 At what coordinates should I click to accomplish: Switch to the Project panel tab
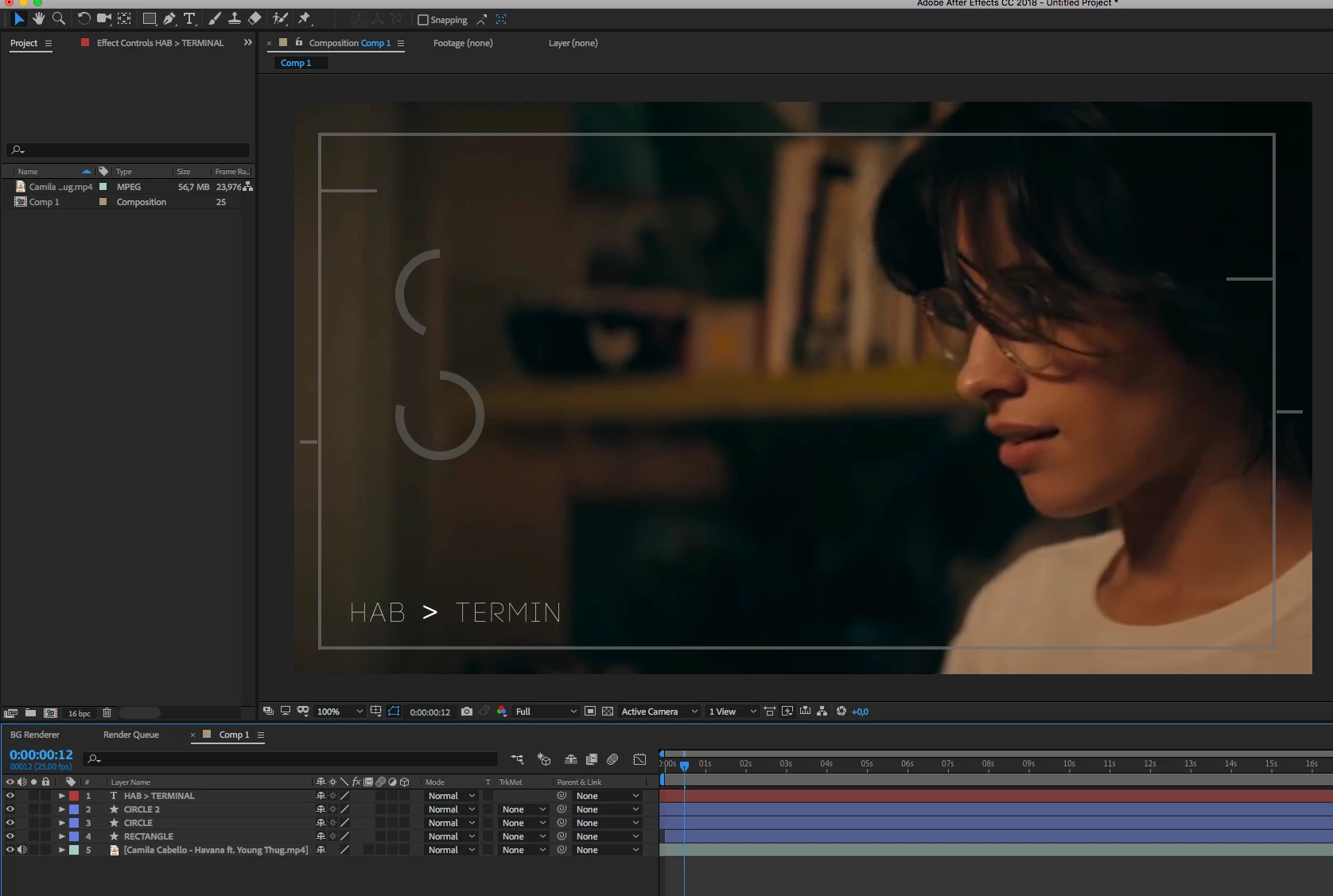tap(24, 43)
